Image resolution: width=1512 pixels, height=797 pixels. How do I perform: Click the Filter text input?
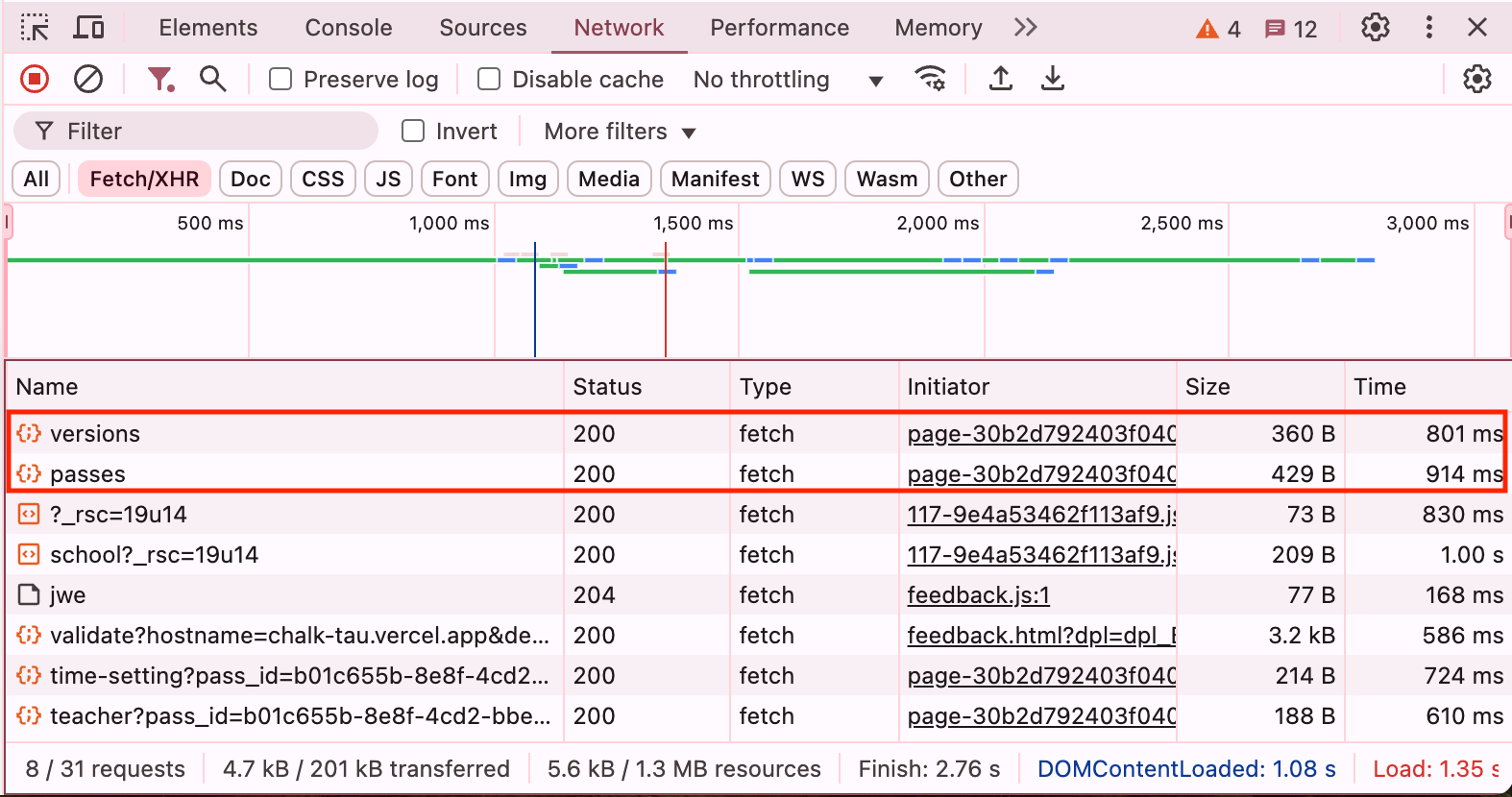pyautogui.click(x=196, y=131)
